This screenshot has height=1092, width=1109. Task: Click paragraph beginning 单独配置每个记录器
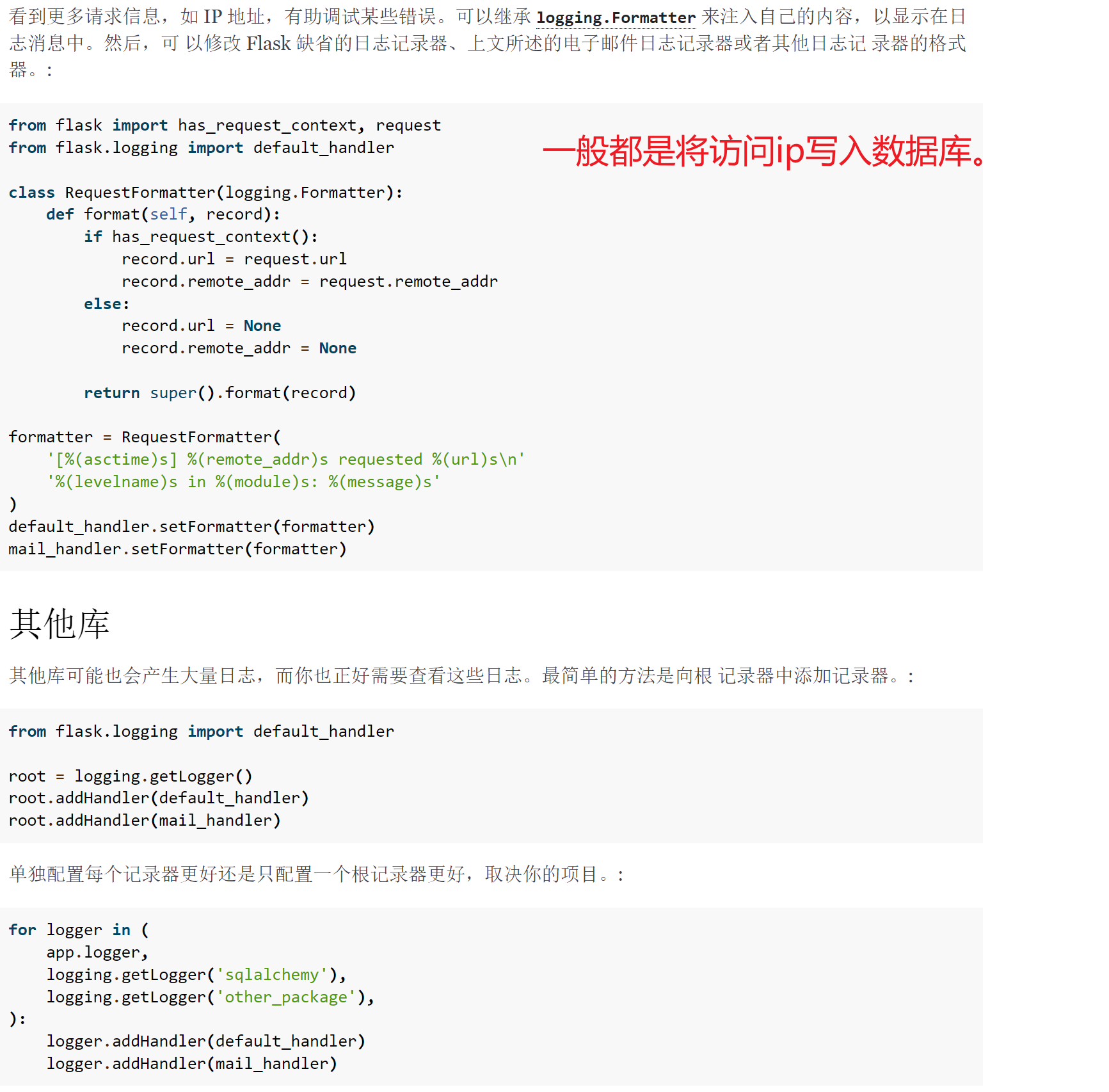(x=316, y=874)
